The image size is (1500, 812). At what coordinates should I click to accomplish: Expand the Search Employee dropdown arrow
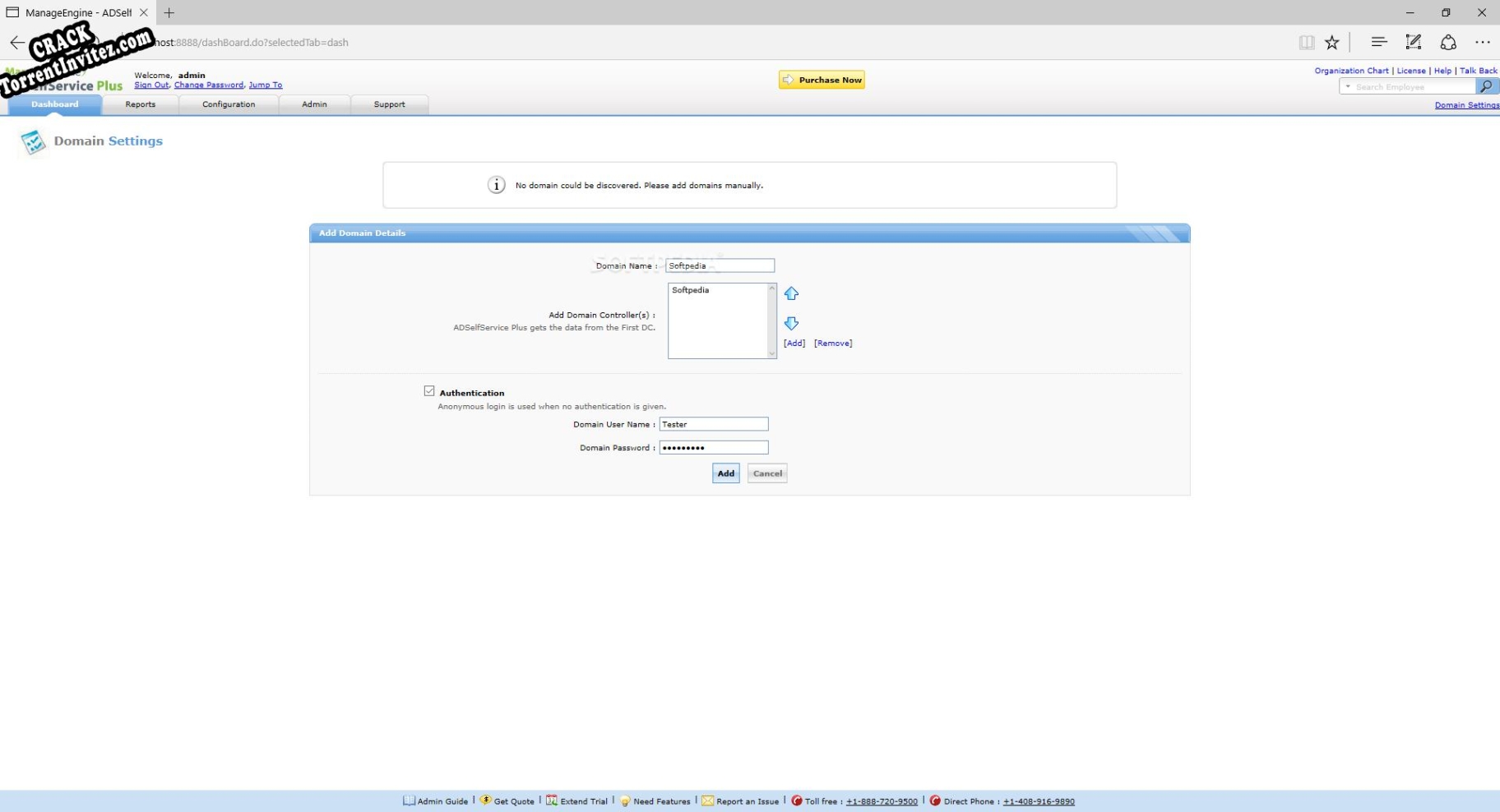(x=1348, y=86)
